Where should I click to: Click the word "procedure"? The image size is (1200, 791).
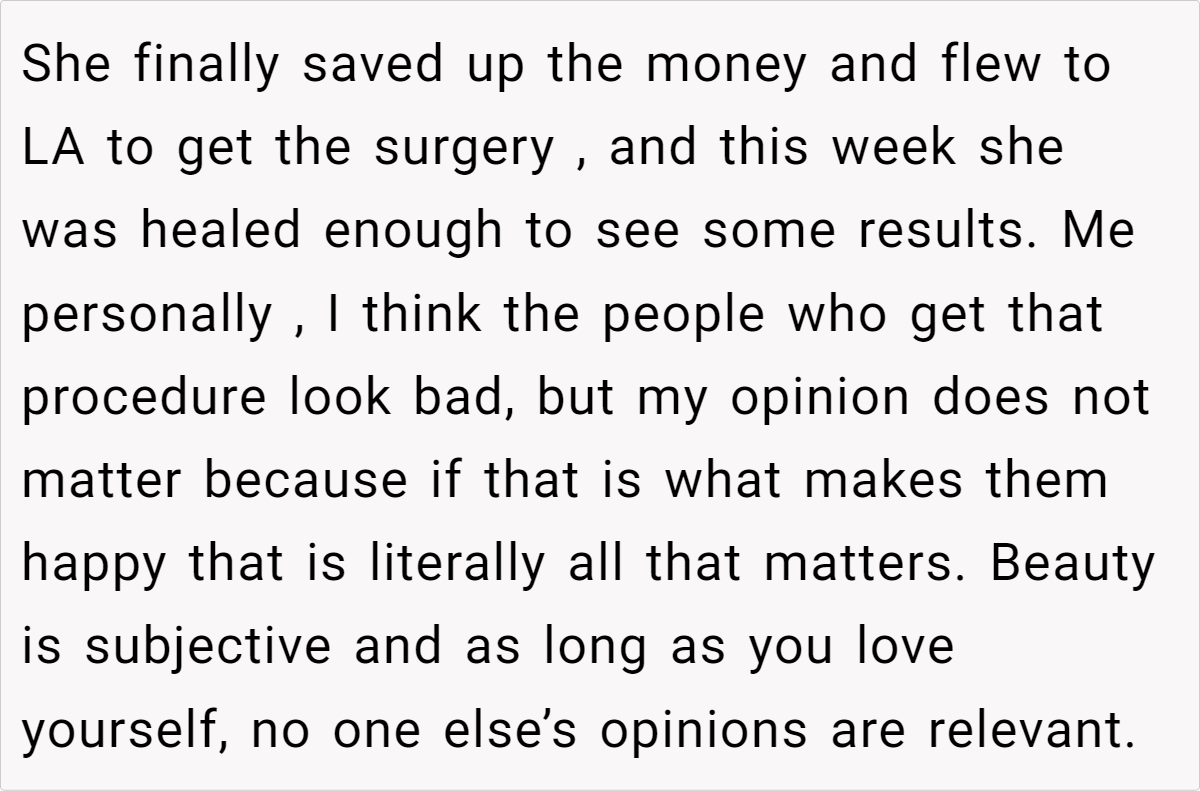pyautogui.click(x=146, y=399)
